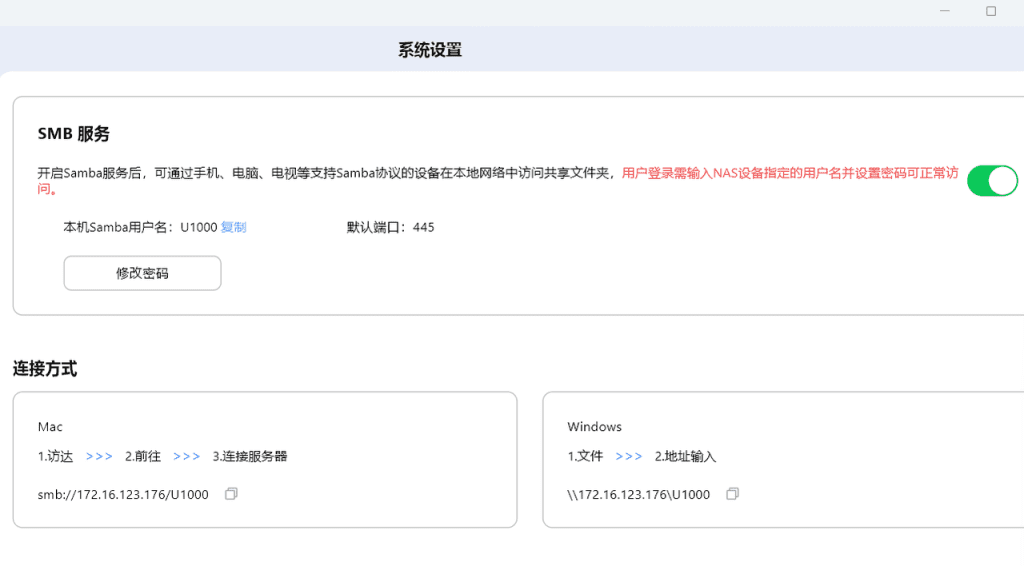Click the Mac step 3.连接服务器
Image resolution: width=1024 pixels, height=566 pixels.
pyautogui.click(x=250, y=456)
